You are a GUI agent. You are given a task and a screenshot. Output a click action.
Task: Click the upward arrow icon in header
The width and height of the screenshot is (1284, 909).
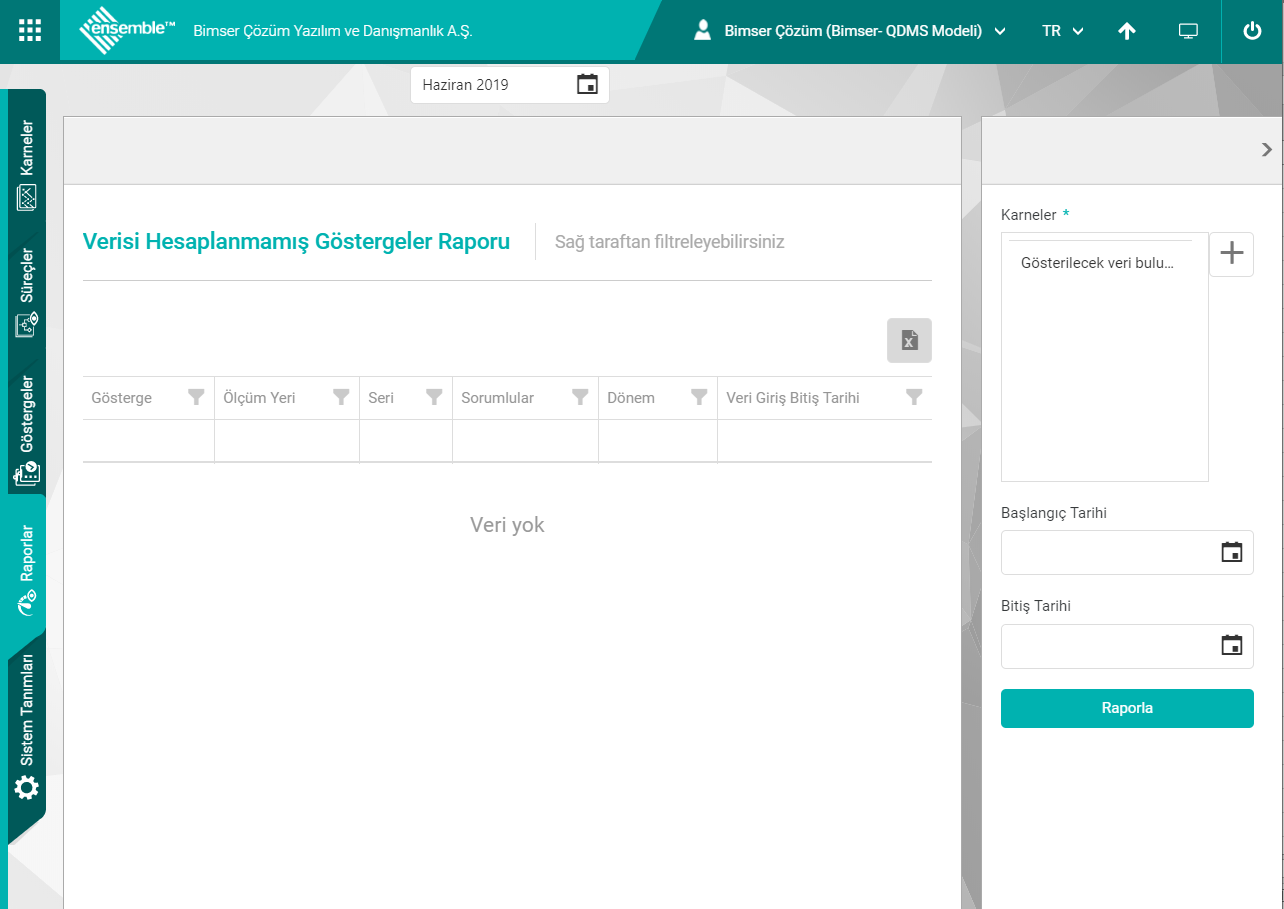[1127, 31]
